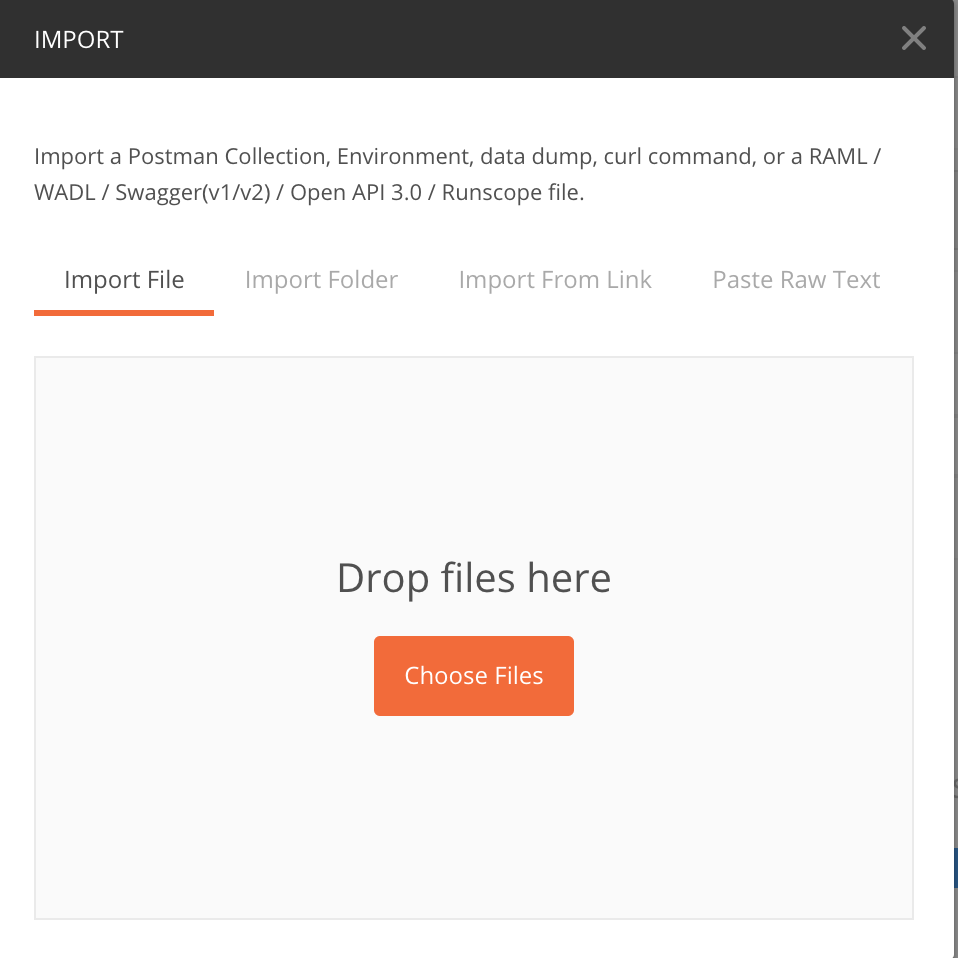The height and width of the screenshot is (958, 958).
Task: Go to the Paste Raw Text tab
Action: pos(796,280)
